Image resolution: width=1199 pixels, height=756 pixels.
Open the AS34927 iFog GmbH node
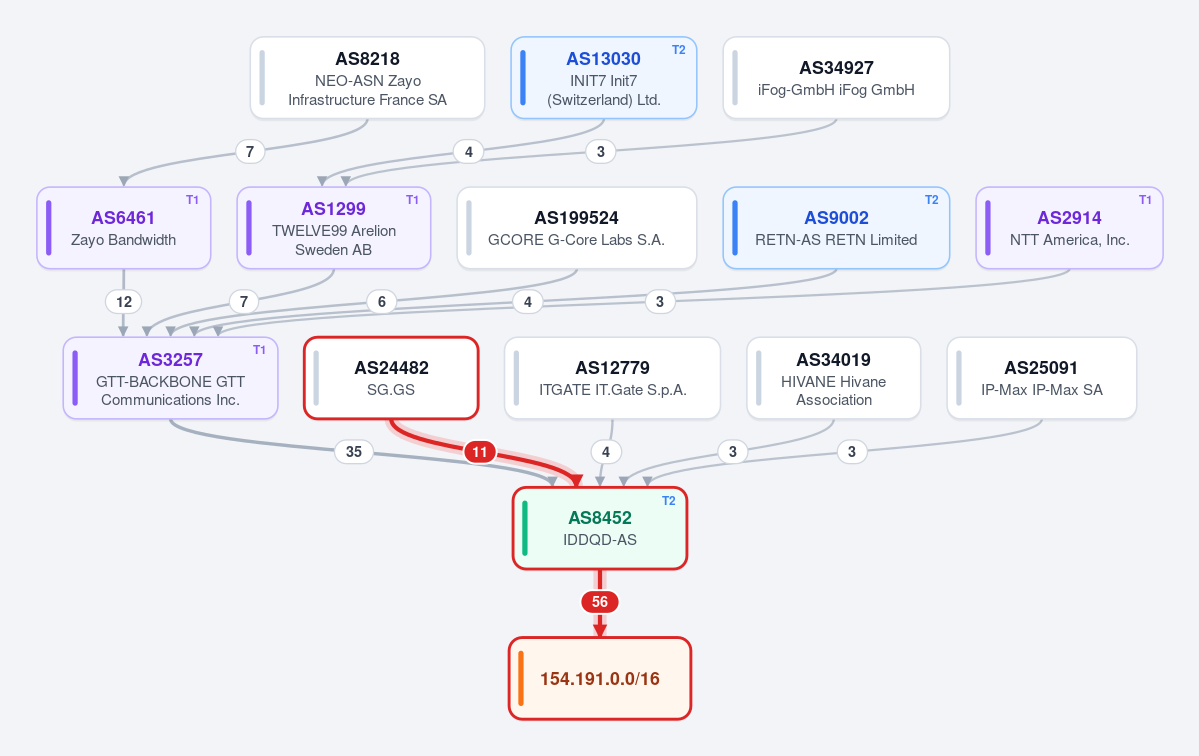pyautogui.click(x=836, y=78)
